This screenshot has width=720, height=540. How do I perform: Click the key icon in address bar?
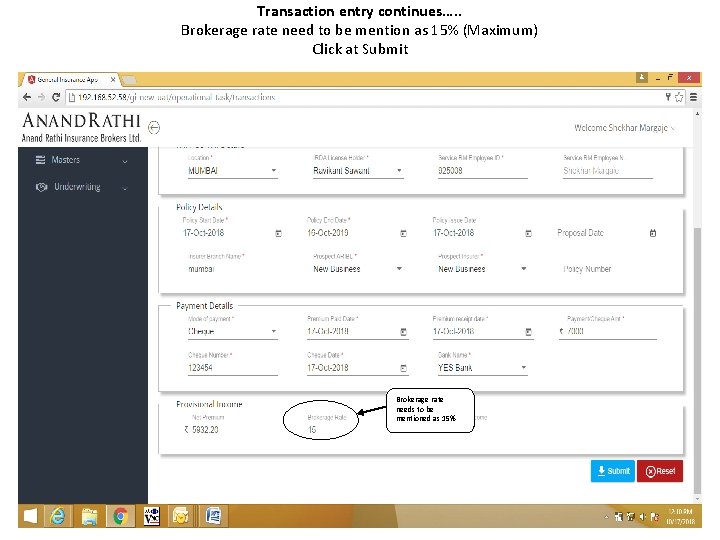[668, 97]
